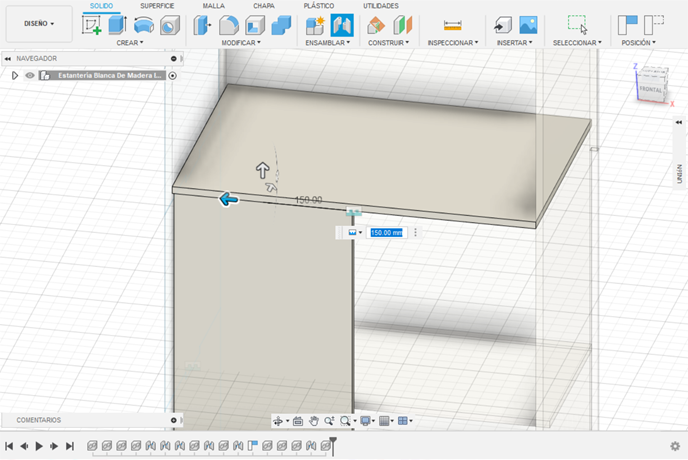Image resolution: width=688 pixels, height=460 pixels.
Task: Open the POSICIÓN dropdown menu
Action: (x=638, y=43)
